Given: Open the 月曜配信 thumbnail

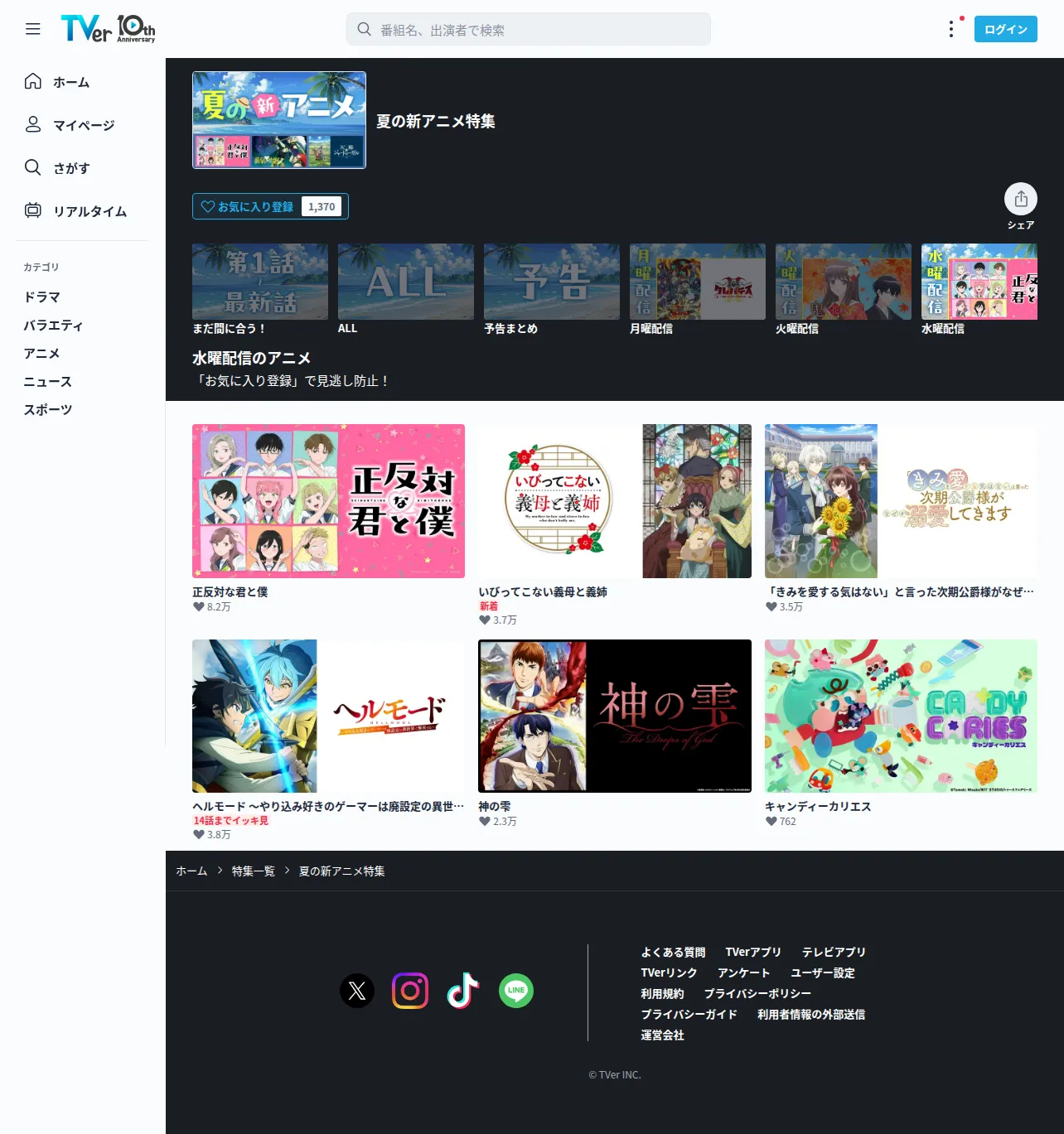Looking at the screenshot, I should (x=698, y=282).
